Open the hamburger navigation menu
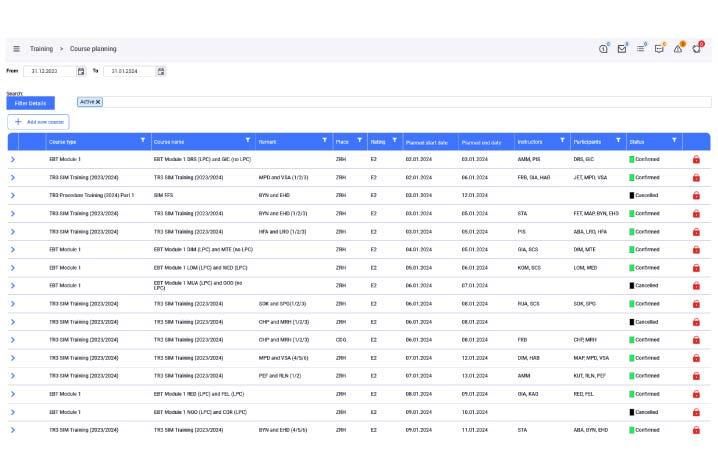 [16, 48]
